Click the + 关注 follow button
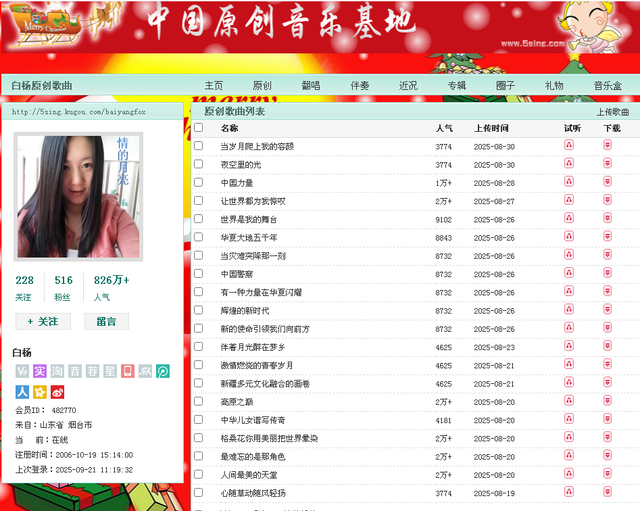 coord(43,321)
